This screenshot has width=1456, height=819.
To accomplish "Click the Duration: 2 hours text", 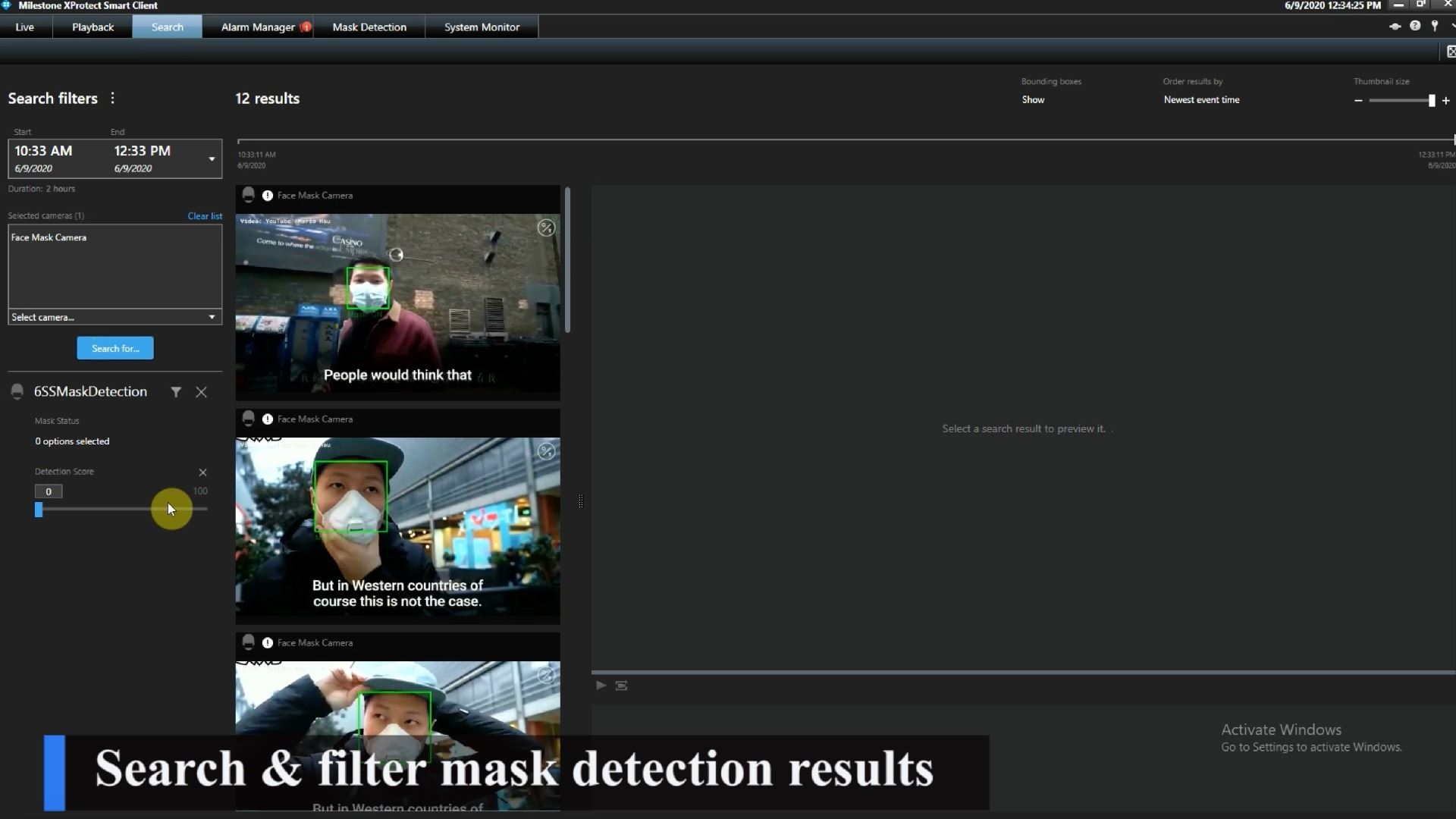I will tap(42, 189).
